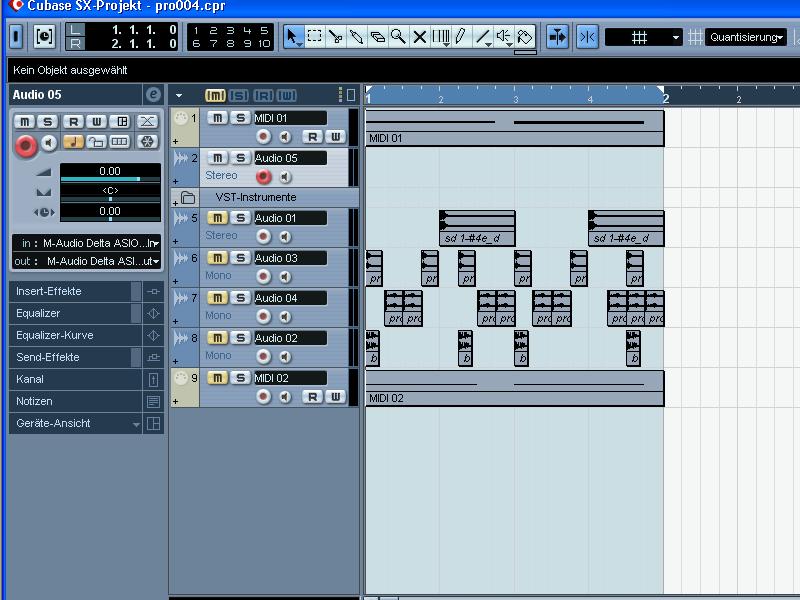
Task: Click the Constrain Delay Compensation clock icon
Action: 44,36
